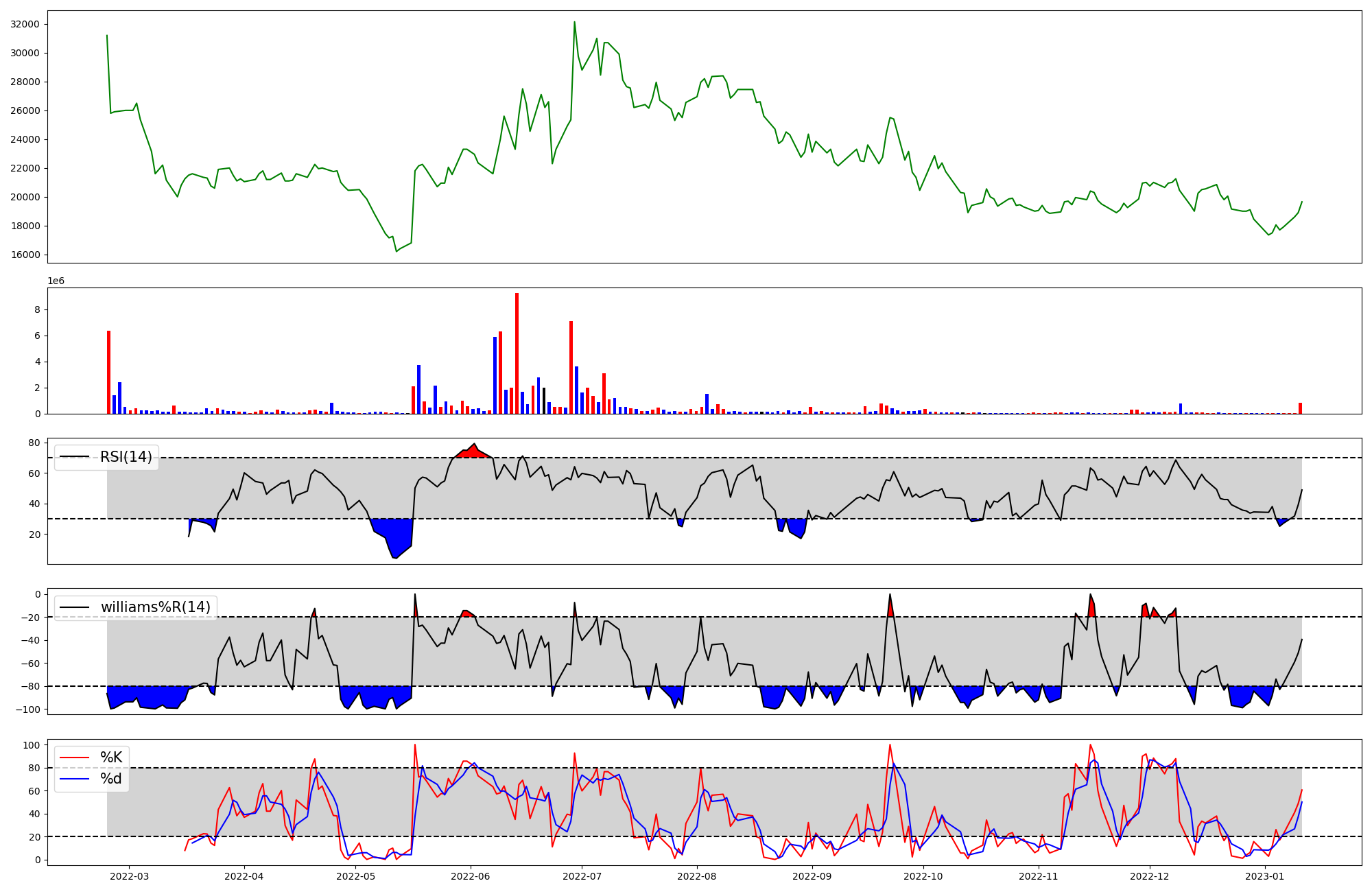
Task: Click the single black volume bar
Action: pyautogui.click(x=544, y=401)
